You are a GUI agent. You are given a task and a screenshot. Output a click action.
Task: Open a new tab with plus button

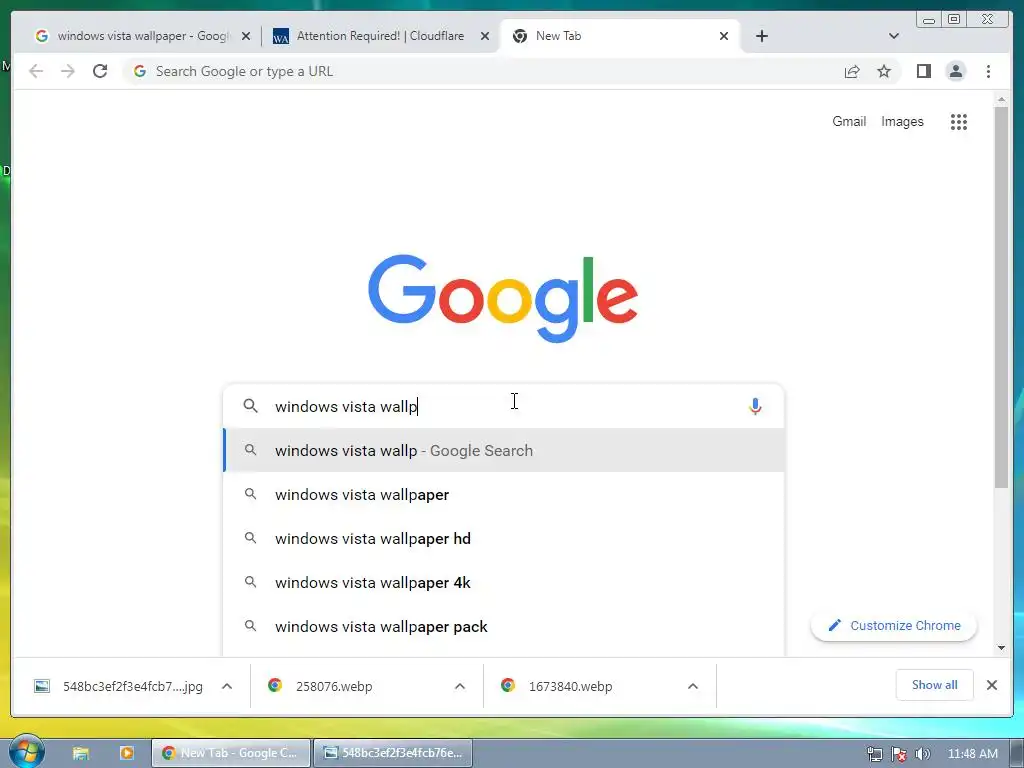tap(761, 36)
